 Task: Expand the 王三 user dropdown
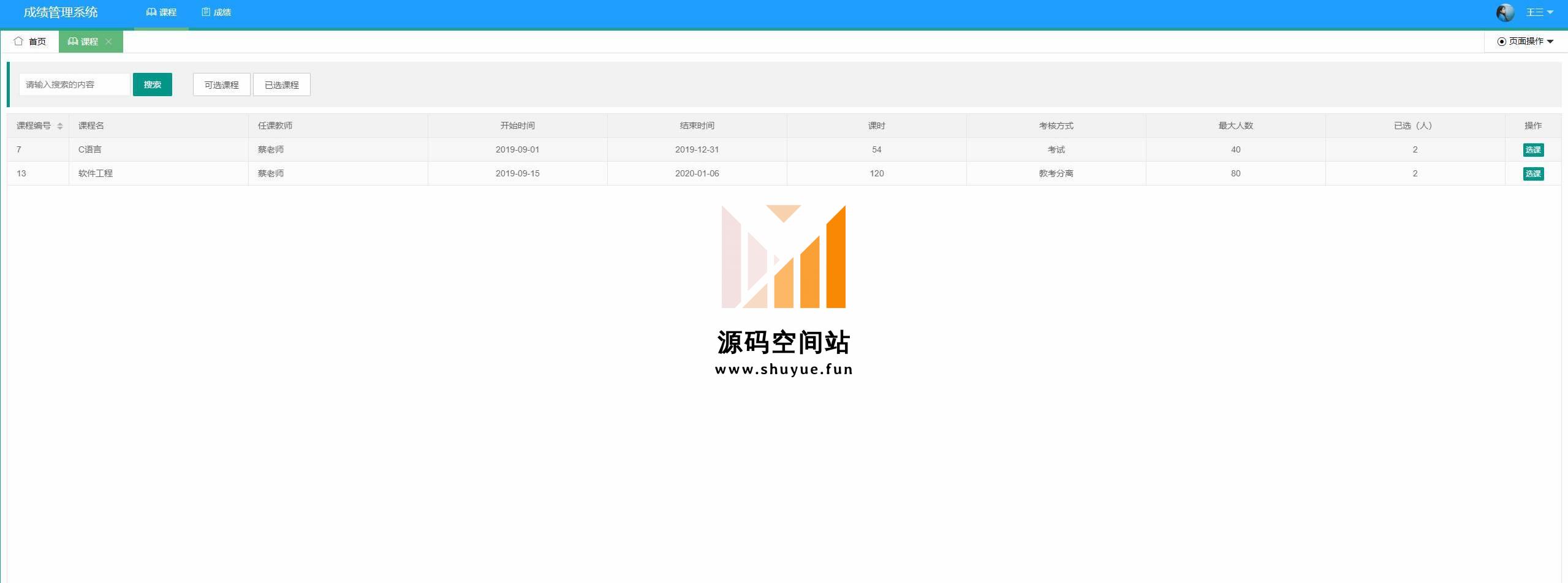pyautogui.click(x=1539, y=12)
